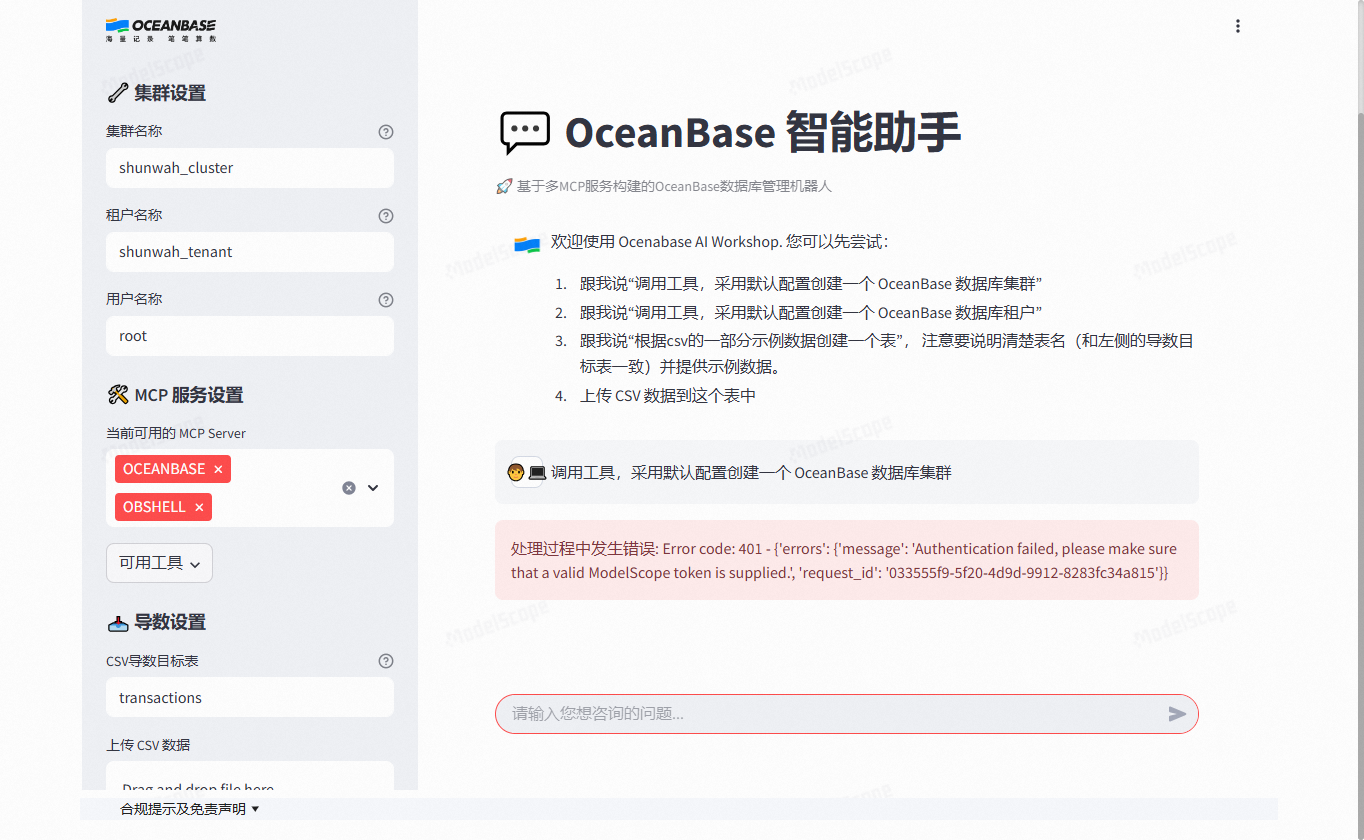Edit the transactions target table field

[250, 698]
